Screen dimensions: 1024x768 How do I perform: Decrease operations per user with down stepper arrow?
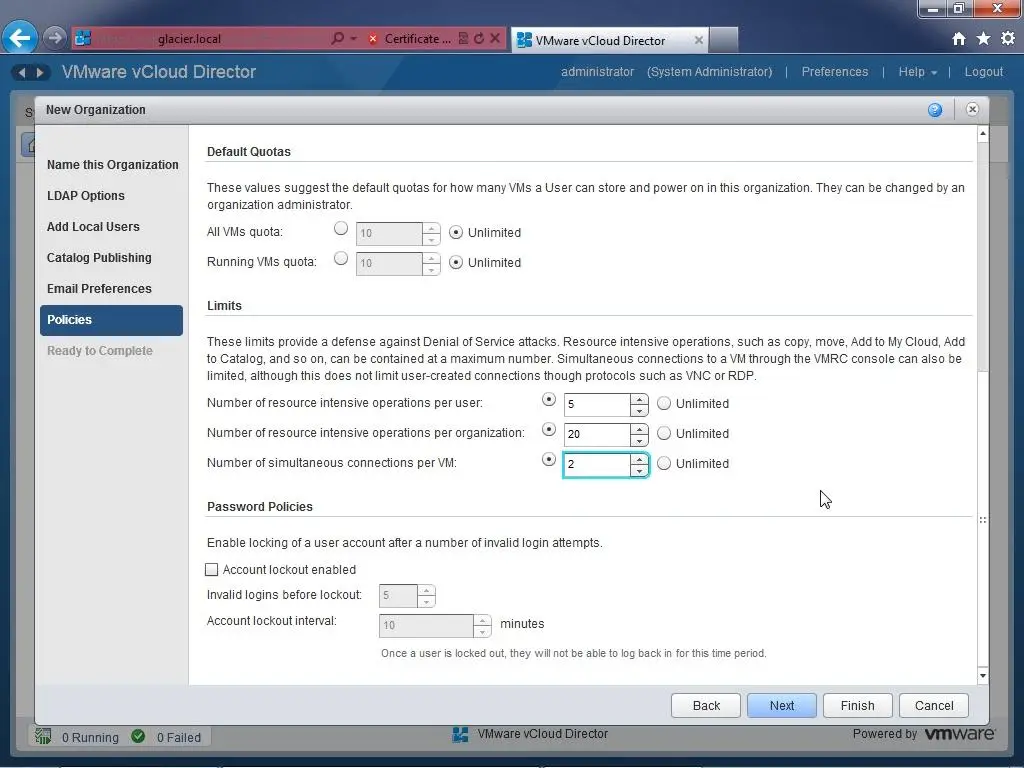[639, 411]
